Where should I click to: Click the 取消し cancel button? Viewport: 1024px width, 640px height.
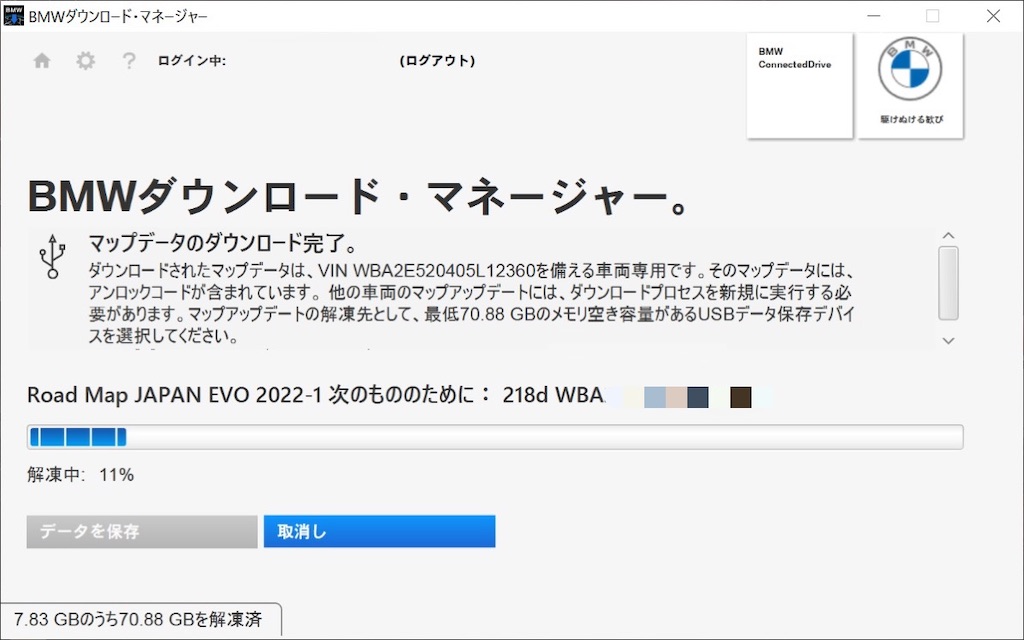379,531
